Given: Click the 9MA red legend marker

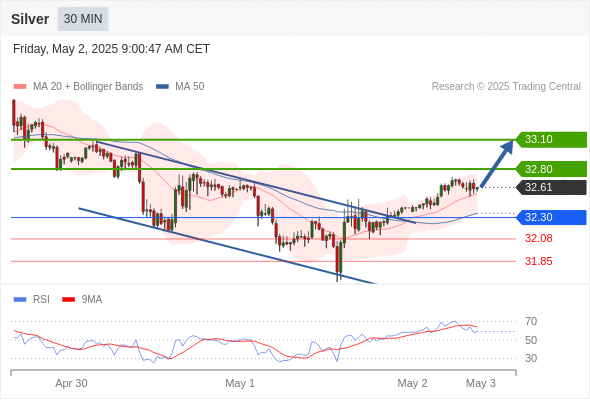Looking at the screenshot, I should point(68,300).
